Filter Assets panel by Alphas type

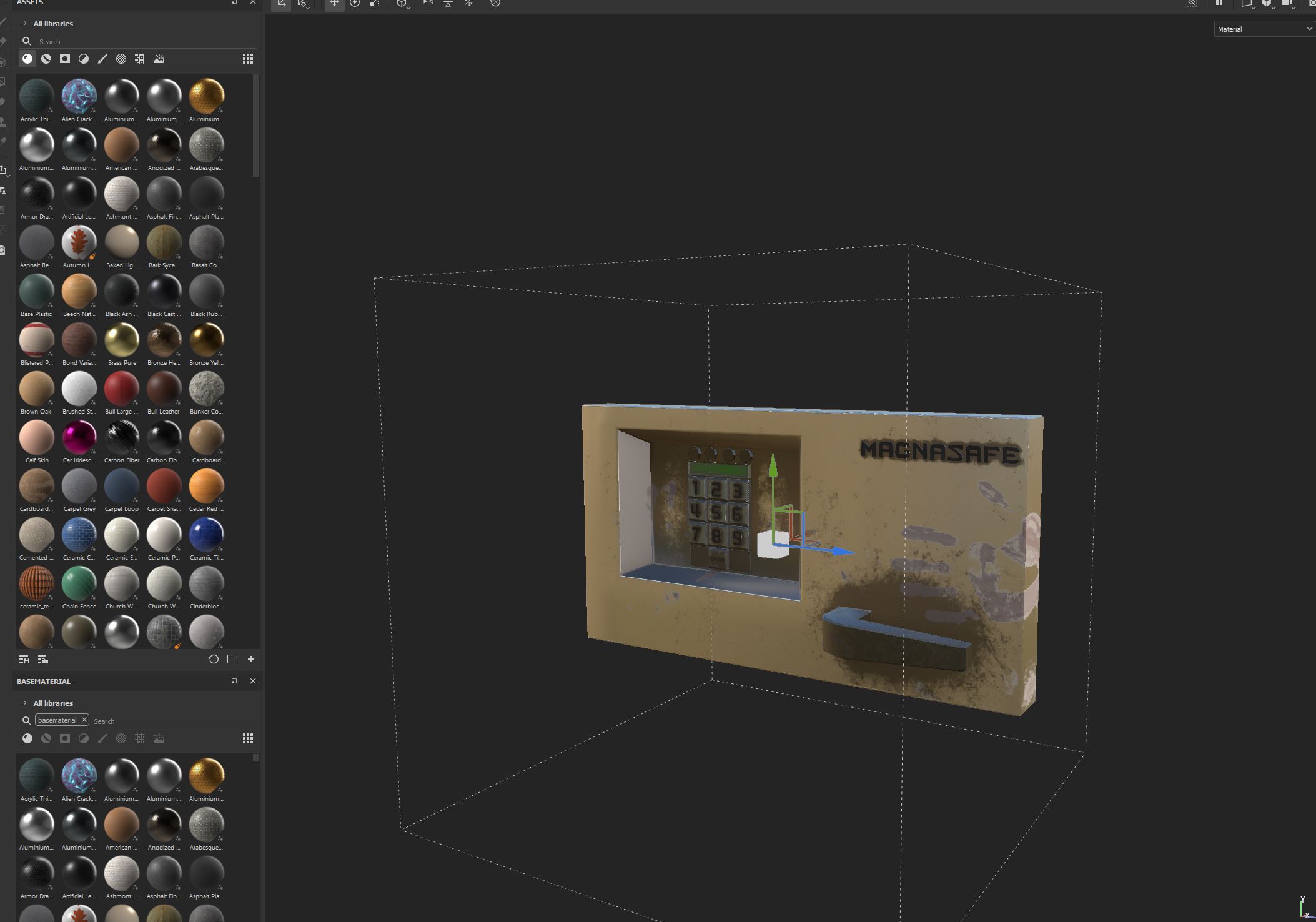pos(121,59)
